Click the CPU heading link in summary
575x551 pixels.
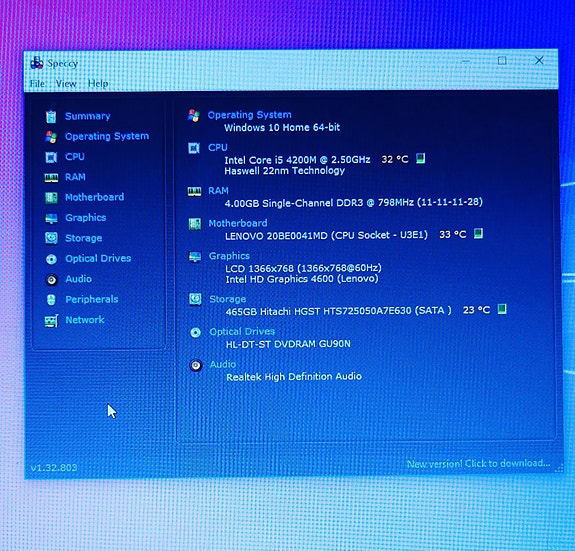[x=218, y=148]
